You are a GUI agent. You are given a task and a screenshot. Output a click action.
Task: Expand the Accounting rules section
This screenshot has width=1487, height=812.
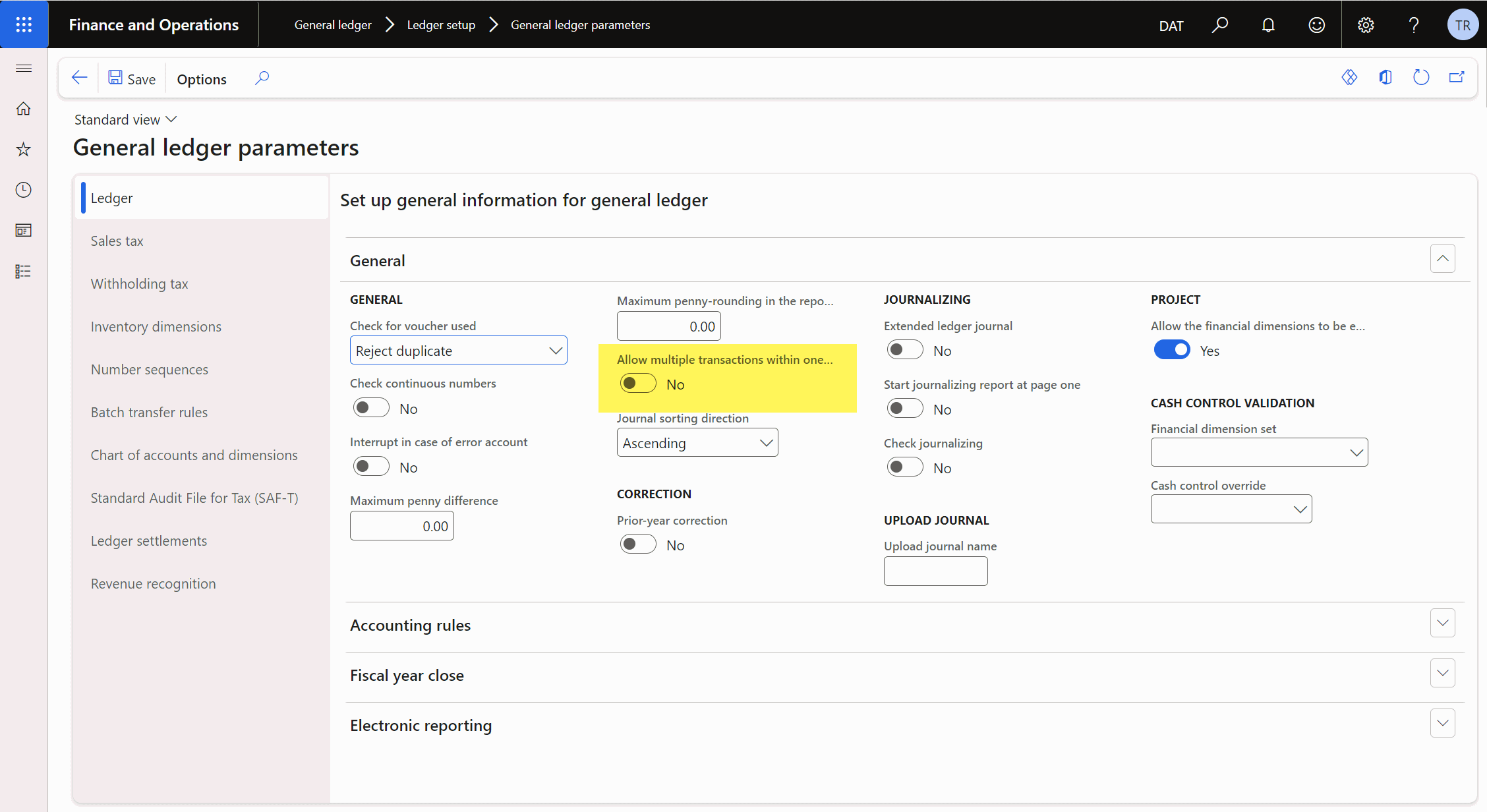pos(1442,623)
